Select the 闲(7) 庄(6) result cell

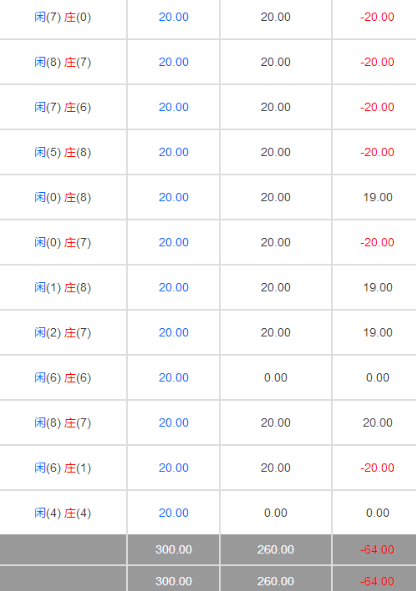(63, 107)
